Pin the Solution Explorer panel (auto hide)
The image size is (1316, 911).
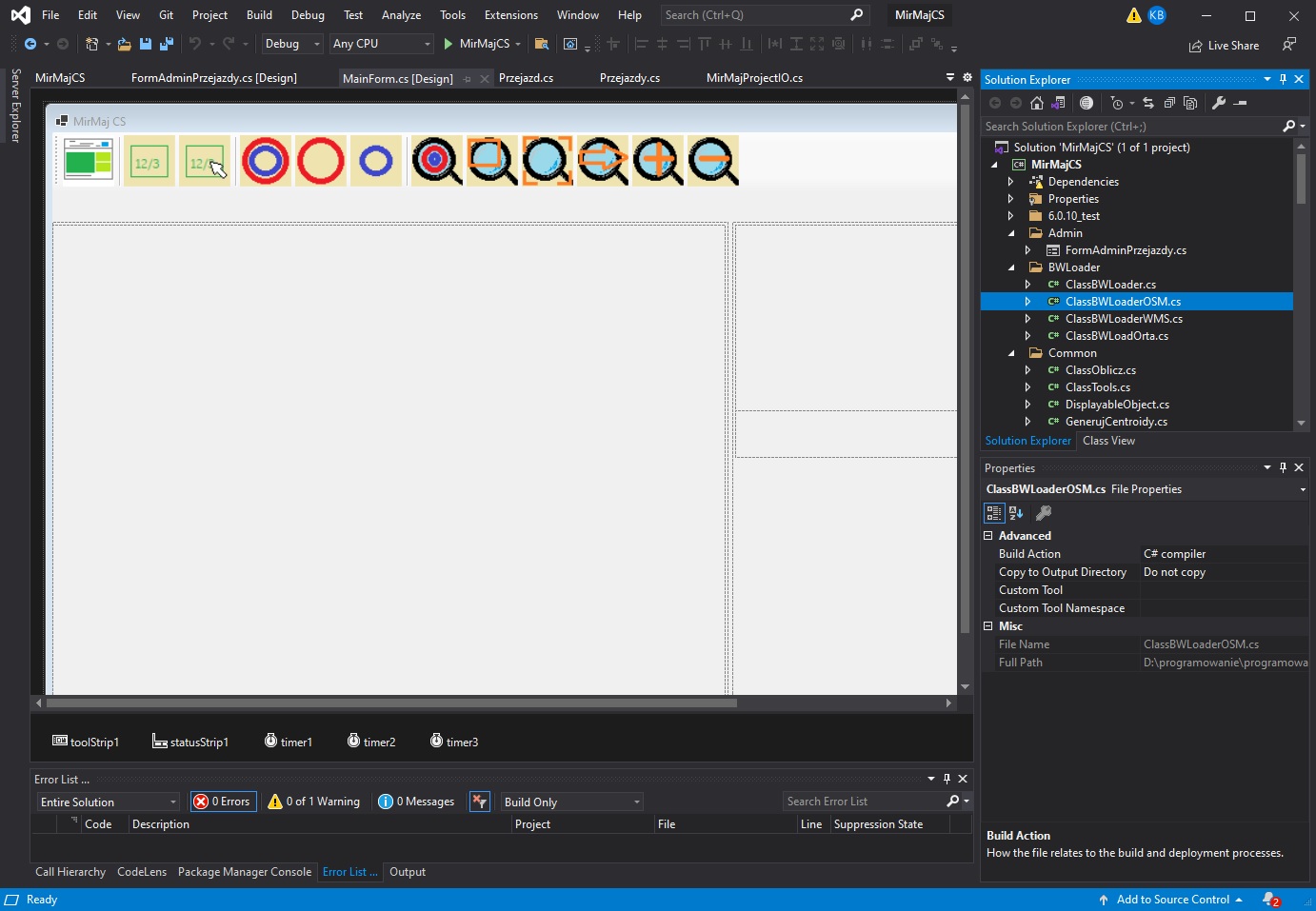point(1283,79)
